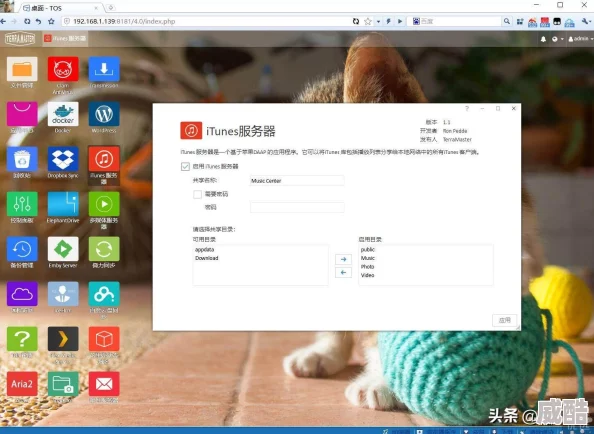Image resolution: width=594 pixels, height=434 pixels.
Task: Click the iTunes server desktop icon
Action: (104, 159)
